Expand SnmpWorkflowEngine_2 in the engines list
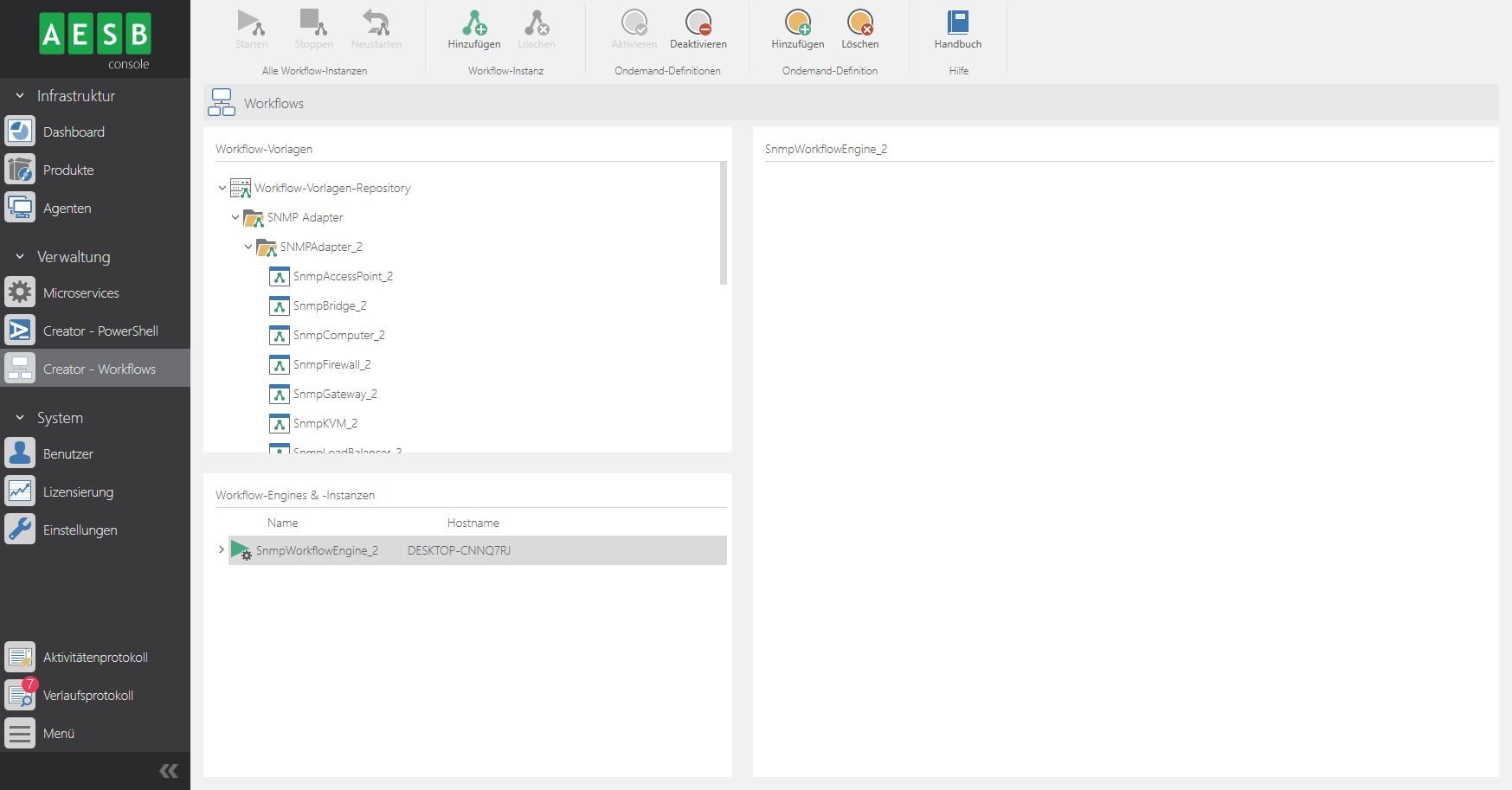This screenshot has height=790, width=1512. point(221,550)
